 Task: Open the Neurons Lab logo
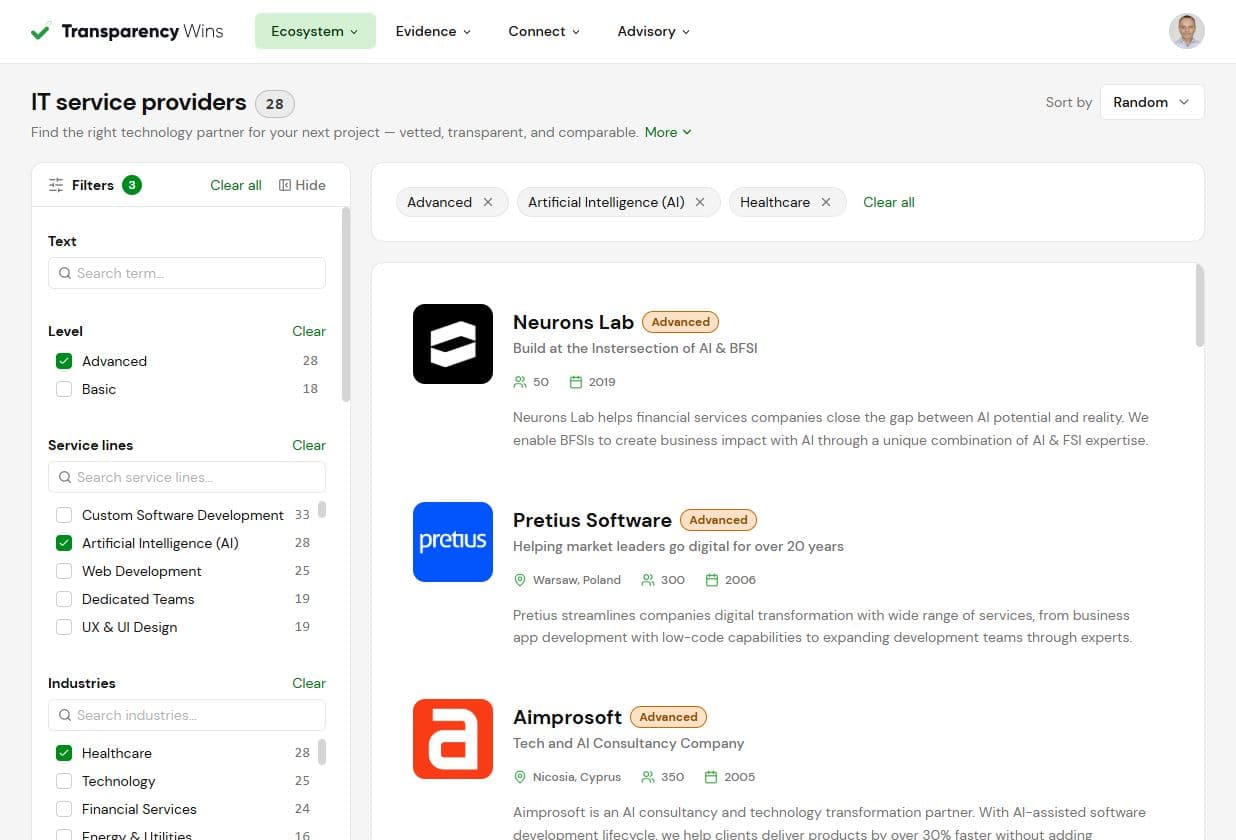pyautogui.click(x=453, y=344)
